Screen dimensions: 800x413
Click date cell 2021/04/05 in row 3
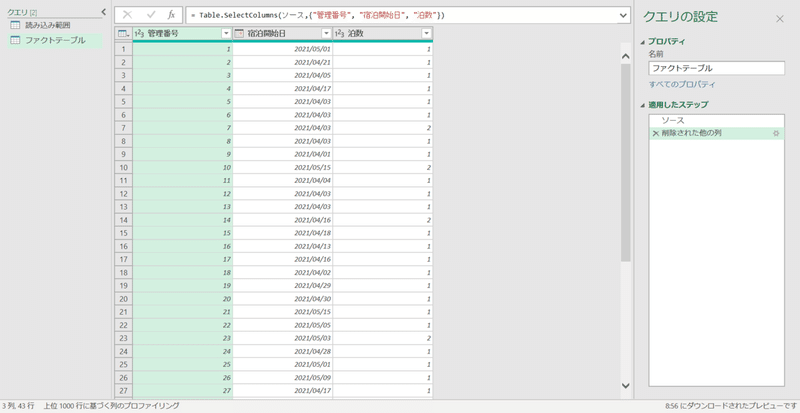pos(283,76)
